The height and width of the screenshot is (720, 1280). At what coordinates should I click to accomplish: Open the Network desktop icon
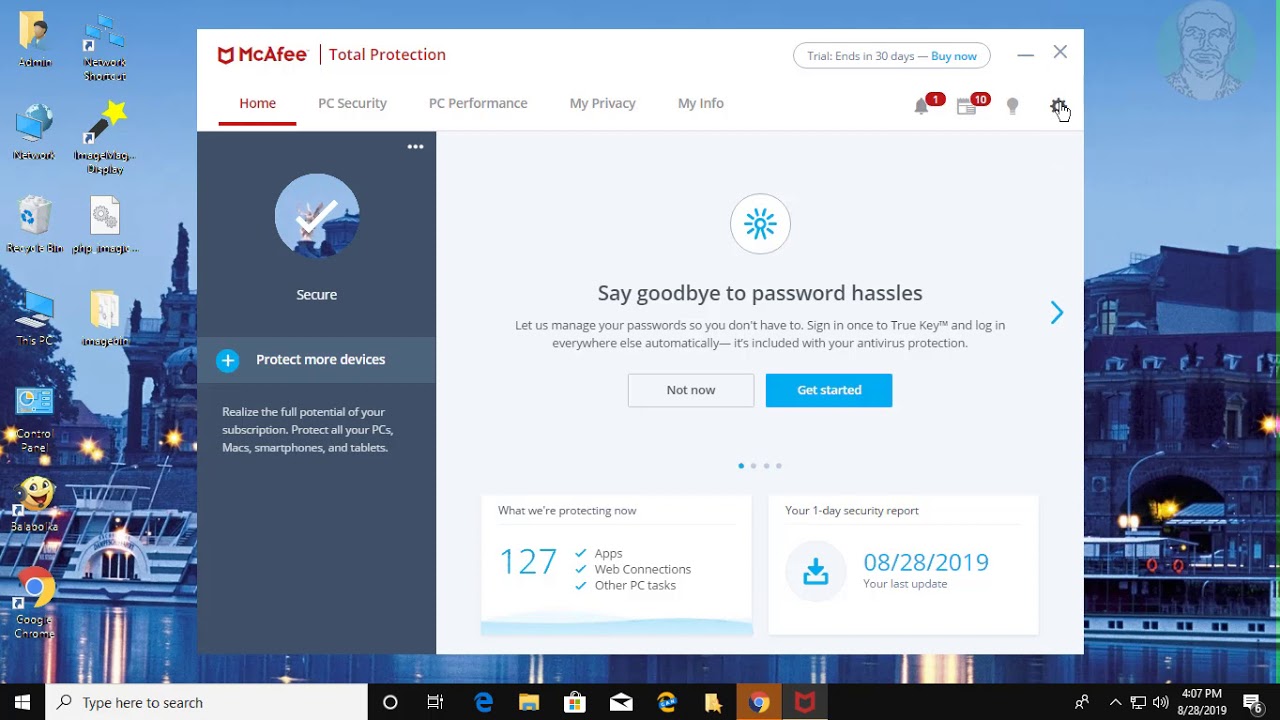pos(34,132)
